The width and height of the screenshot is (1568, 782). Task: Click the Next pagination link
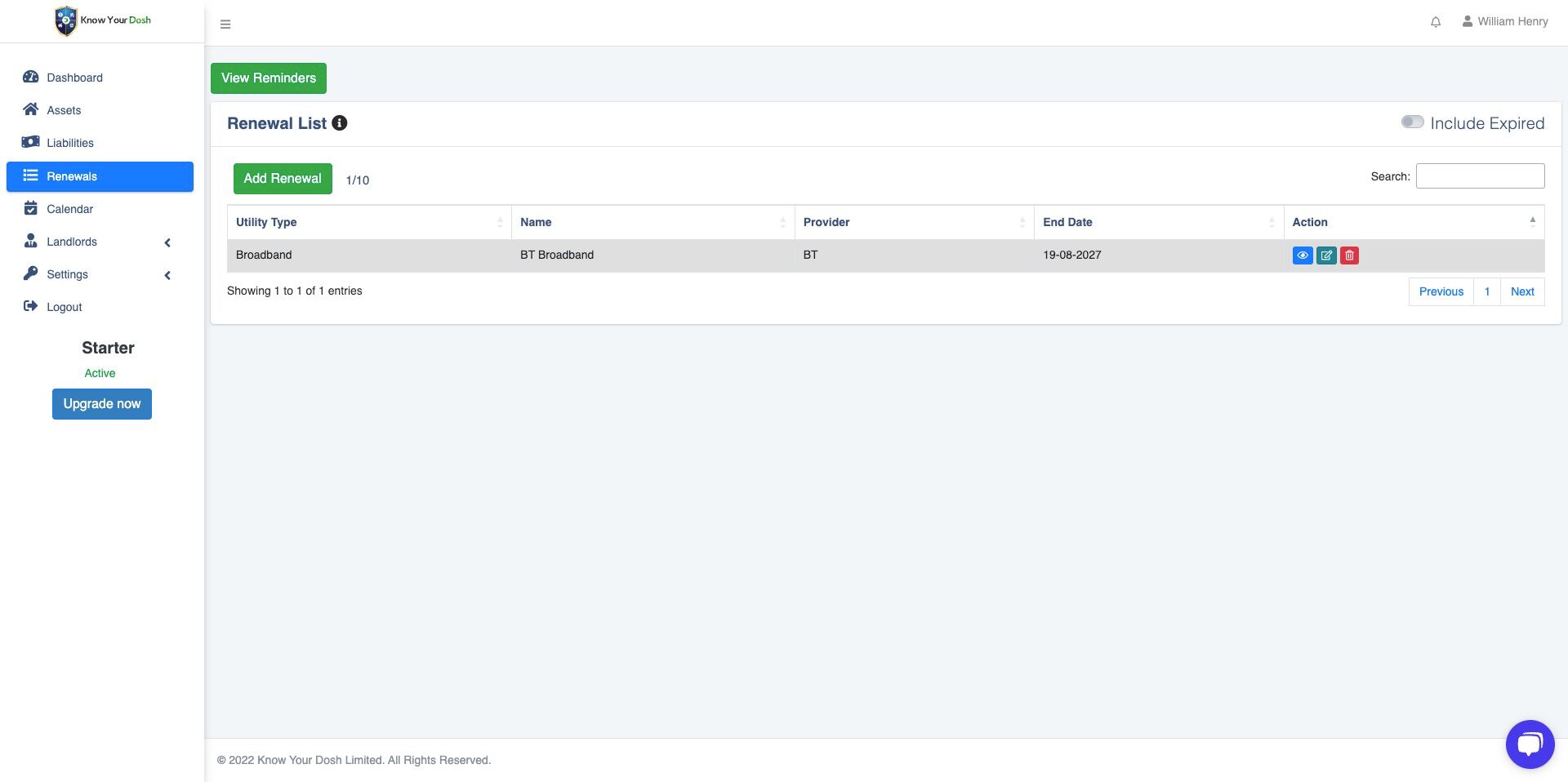point(1522,291)
